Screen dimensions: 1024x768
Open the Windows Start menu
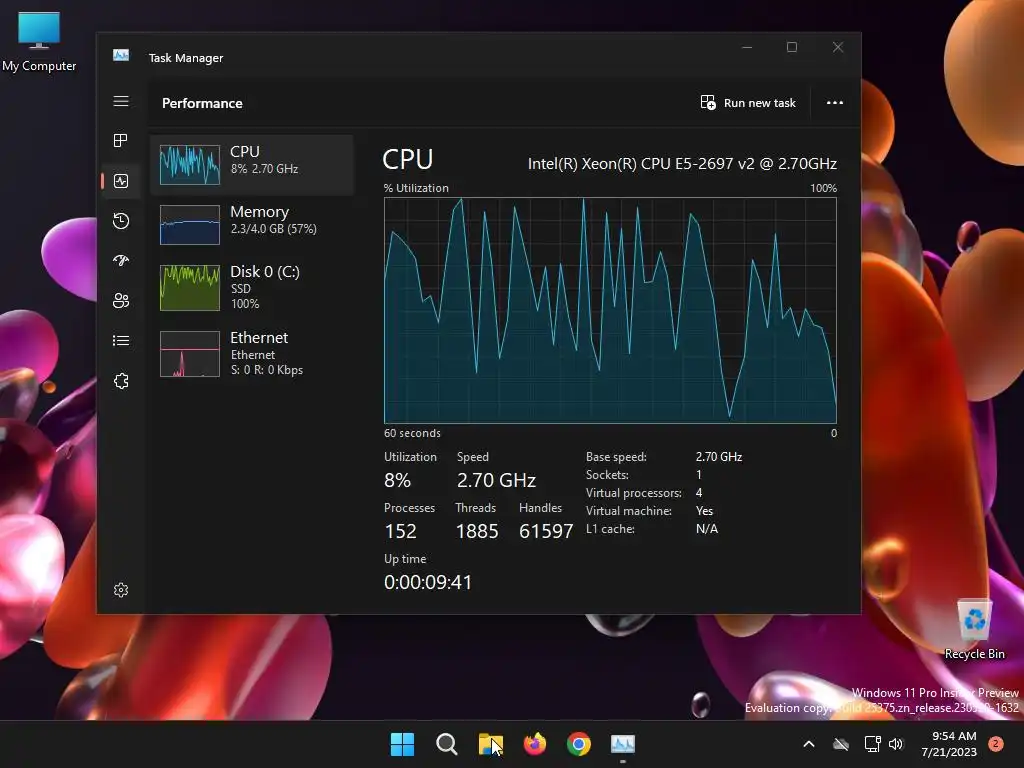pyautogui.click(x=402, y=744)
